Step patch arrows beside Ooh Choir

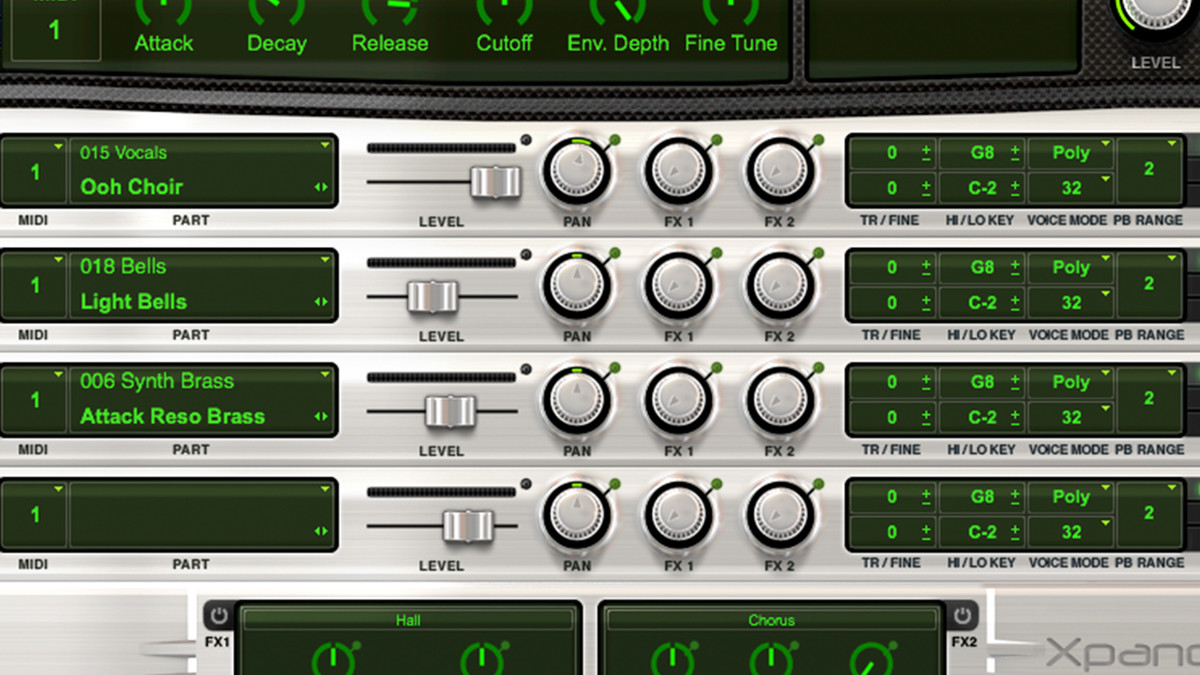coord(321,187)
